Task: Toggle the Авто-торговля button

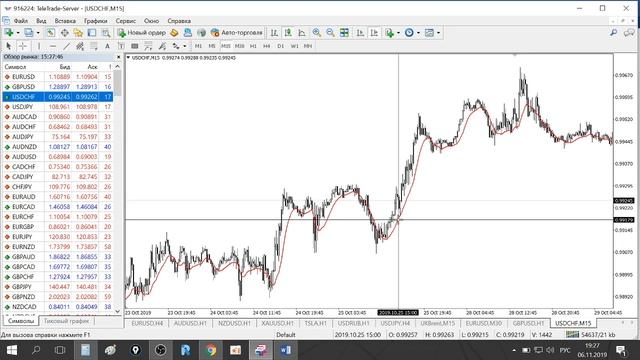Action: pyautogui.click(x=236, y=33)
